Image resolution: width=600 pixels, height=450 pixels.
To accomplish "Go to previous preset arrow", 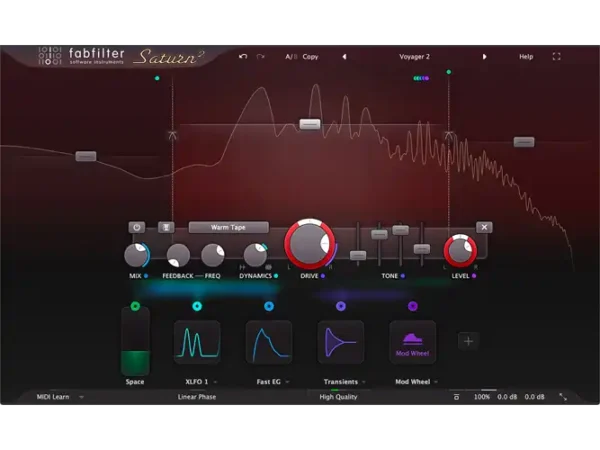I will [344, 57].
